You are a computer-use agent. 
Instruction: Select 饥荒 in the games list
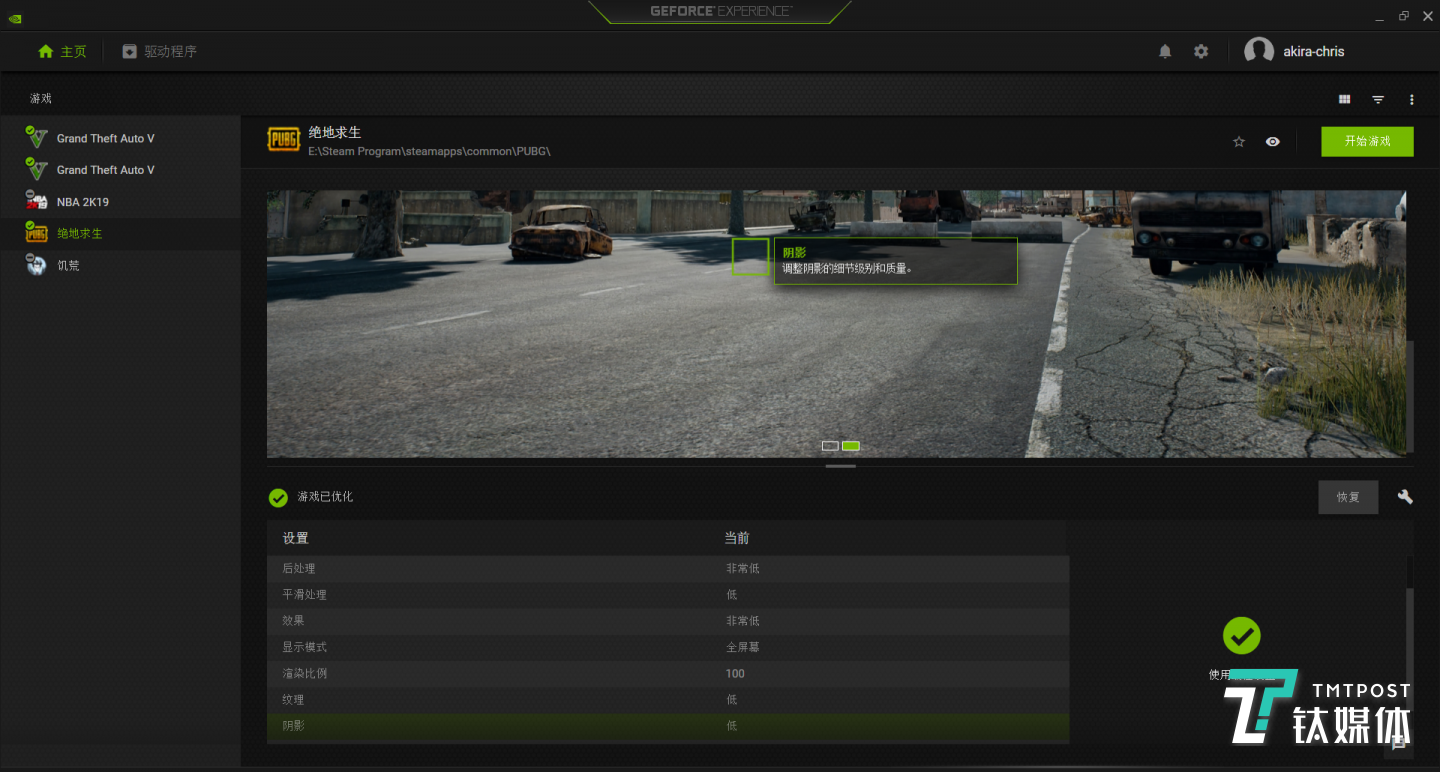(x=67, y=265)
